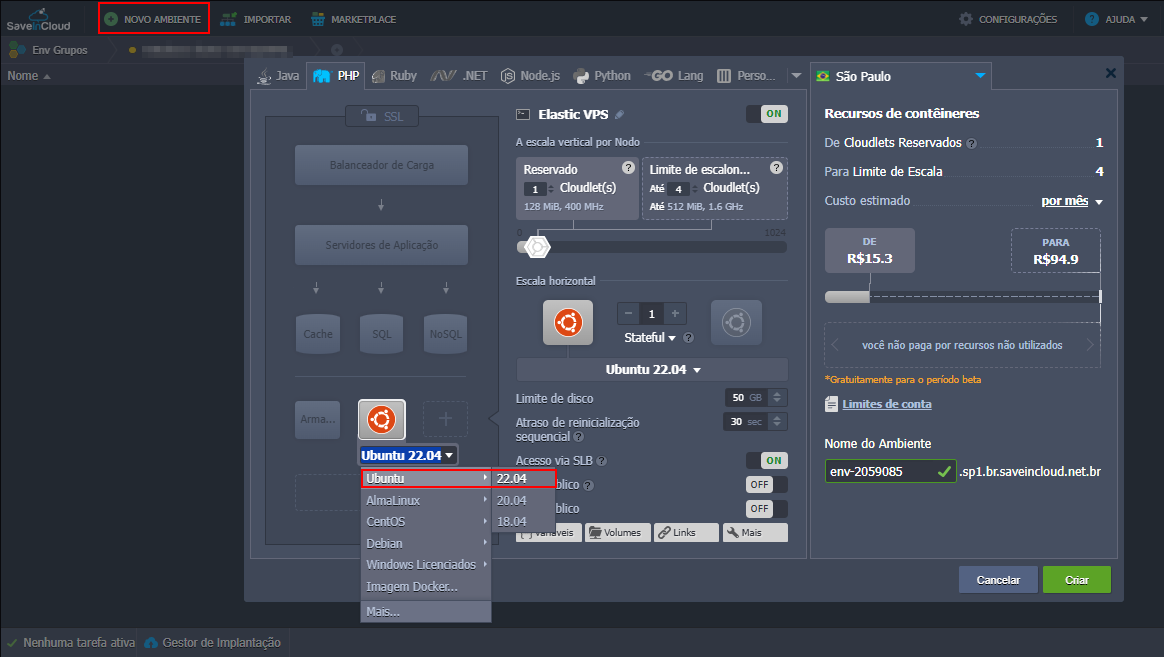Set the scaling limit cloudlets field
The height and width of the screenshot is (657, 1164).
pyautogui.click(x=679, y=189)
